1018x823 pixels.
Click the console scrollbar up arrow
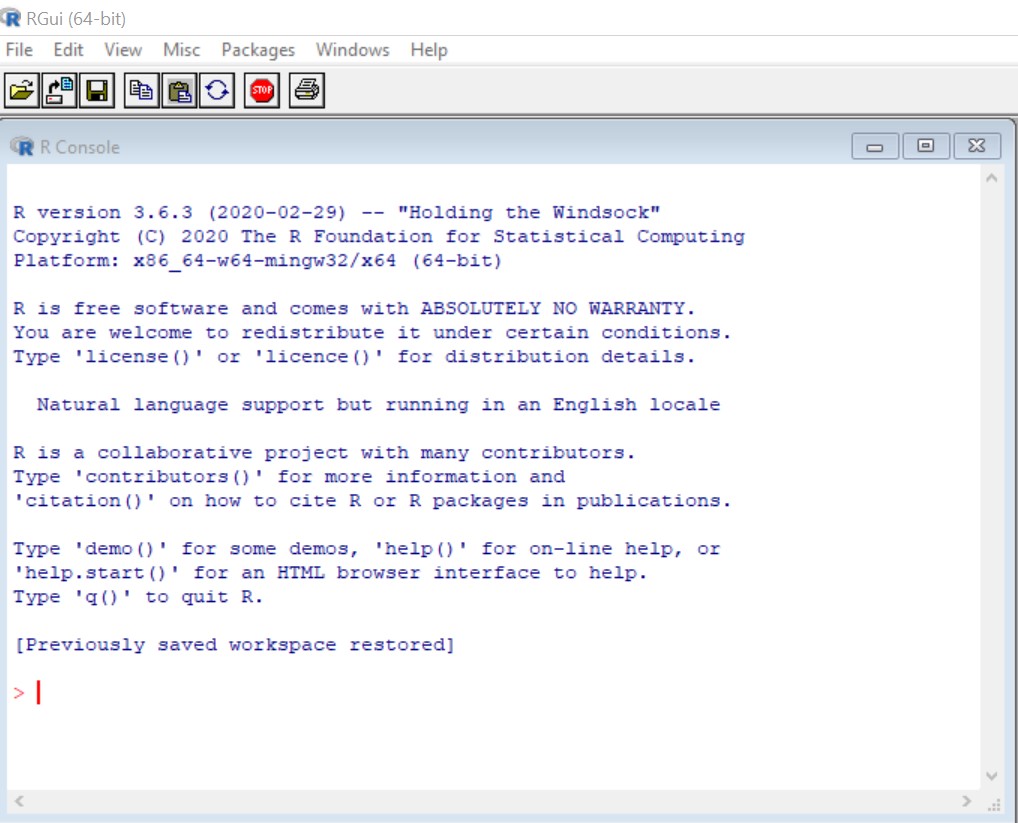point(991,178)
